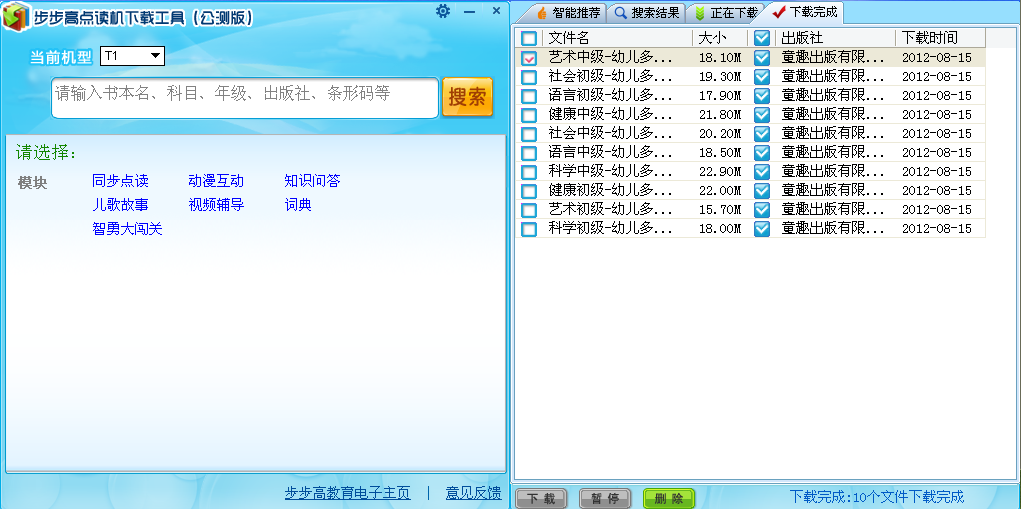1021x509 pixels.
Task: Open the 同步点读 module
Action: [x=120, y=181]
